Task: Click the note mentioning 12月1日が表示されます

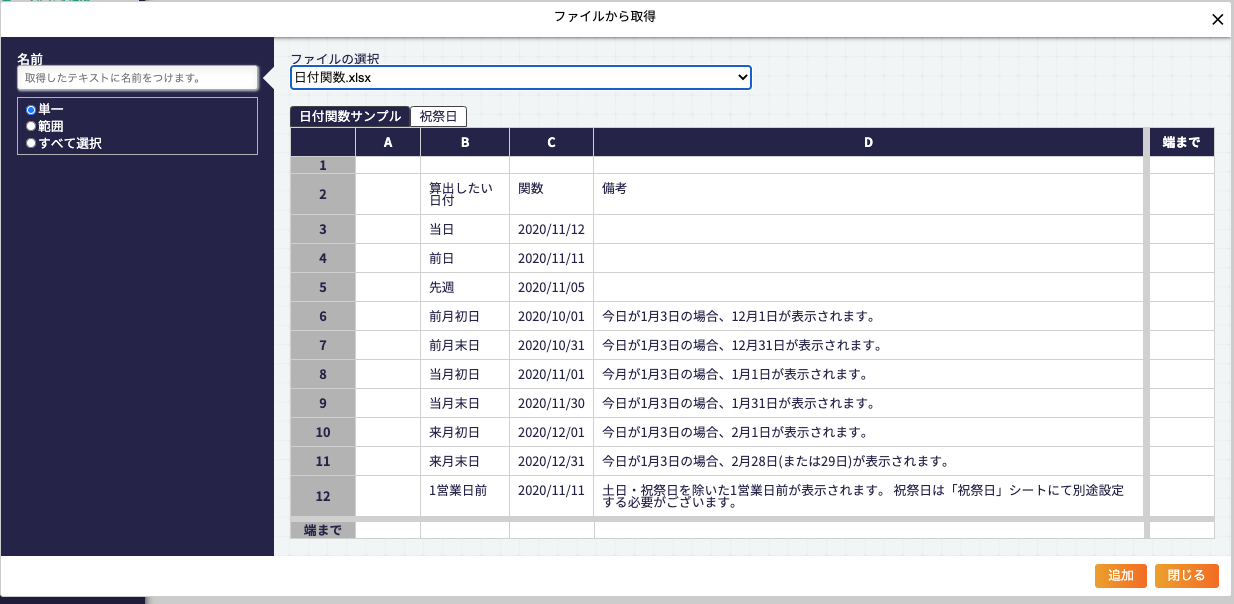Action: point(868,316)
